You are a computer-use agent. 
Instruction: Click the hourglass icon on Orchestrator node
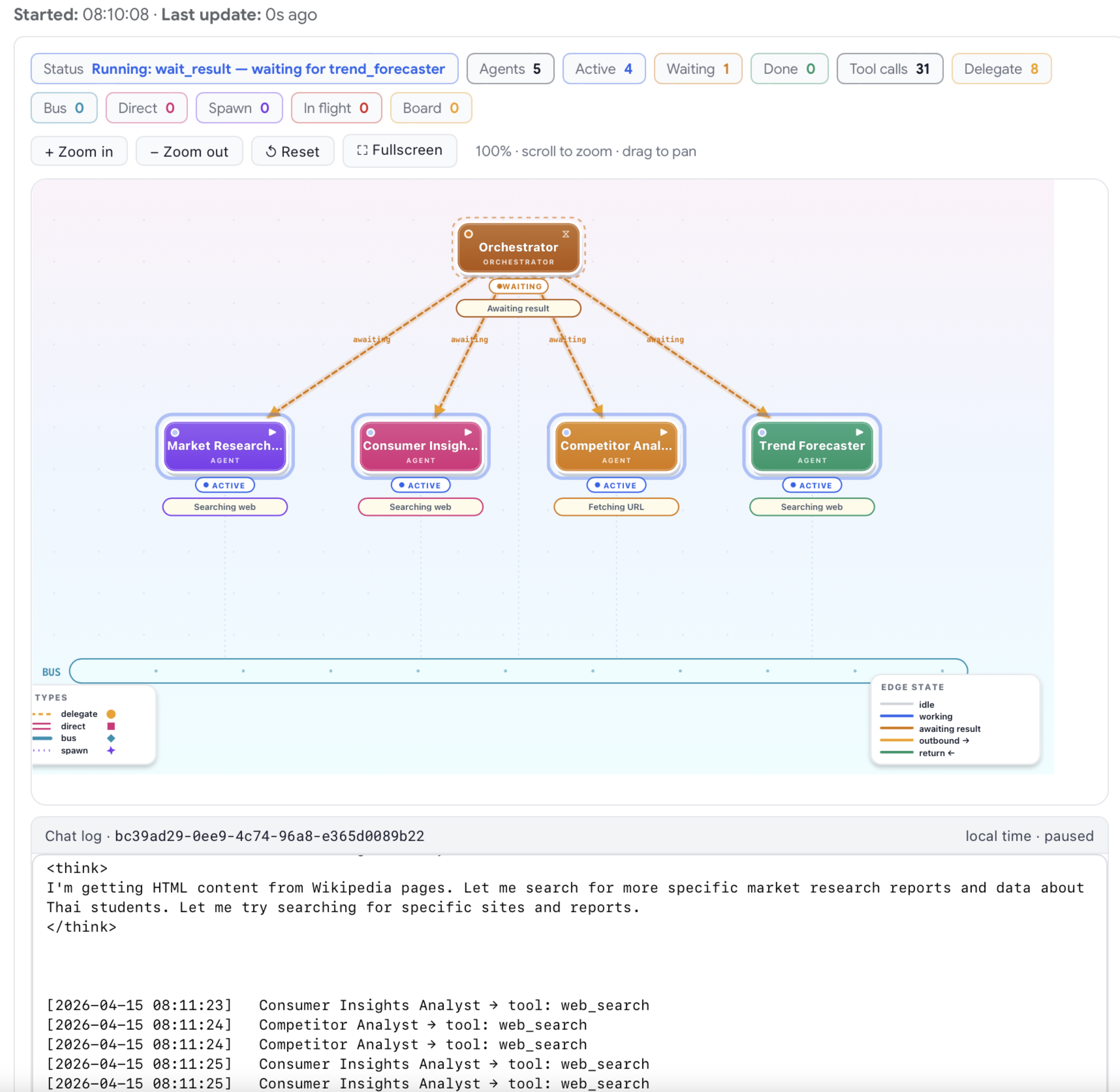coord(565,234)
